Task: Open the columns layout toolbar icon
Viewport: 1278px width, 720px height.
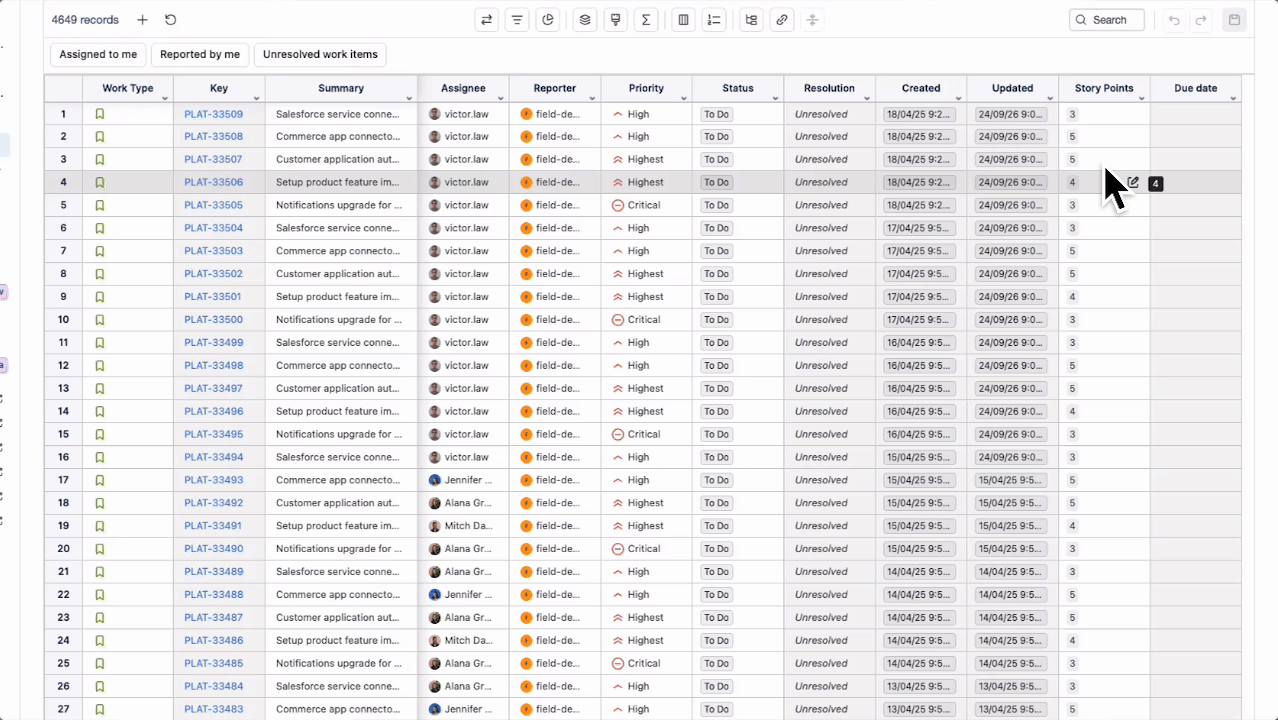Action: (683, 20)
